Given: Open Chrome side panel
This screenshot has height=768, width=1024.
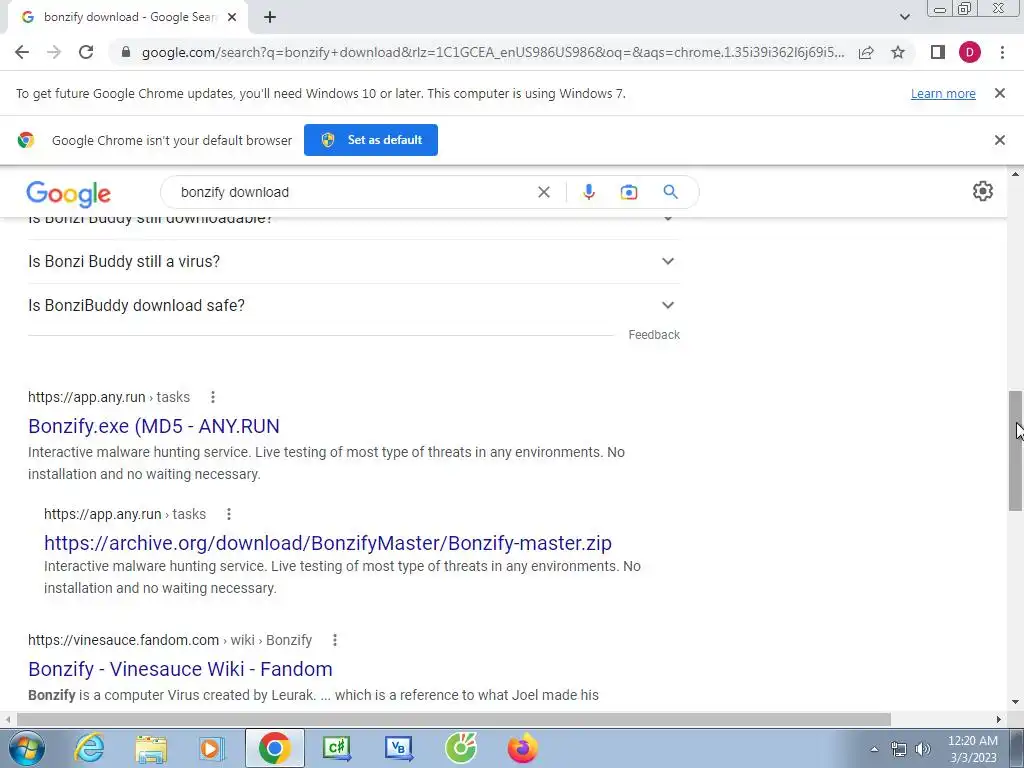Looking at the screenshot, I should pyautogui.click(x=938, y=52).
